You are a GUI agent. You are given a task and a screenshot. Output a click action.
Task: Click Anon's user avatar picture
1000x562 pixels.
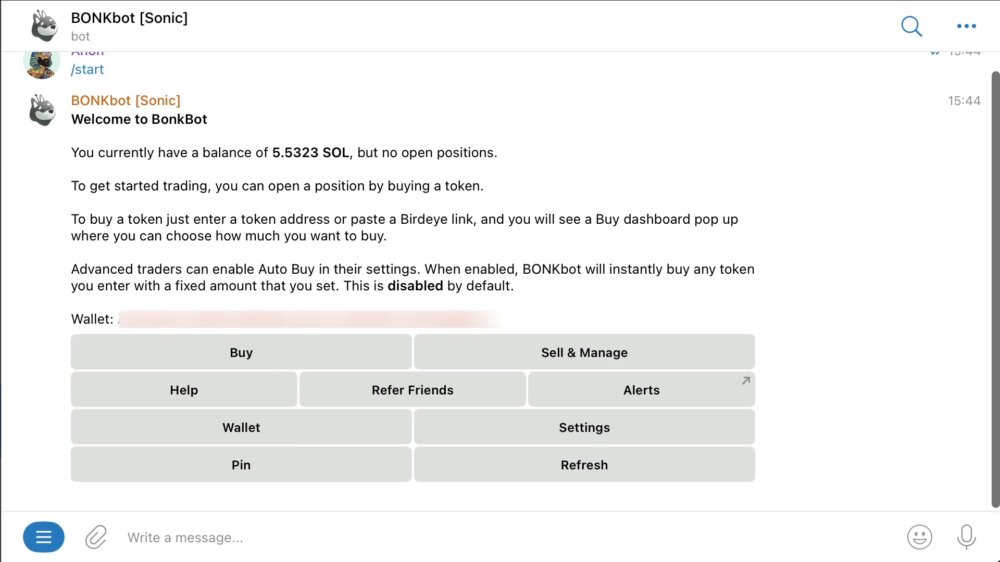click(x=41, y=64)
